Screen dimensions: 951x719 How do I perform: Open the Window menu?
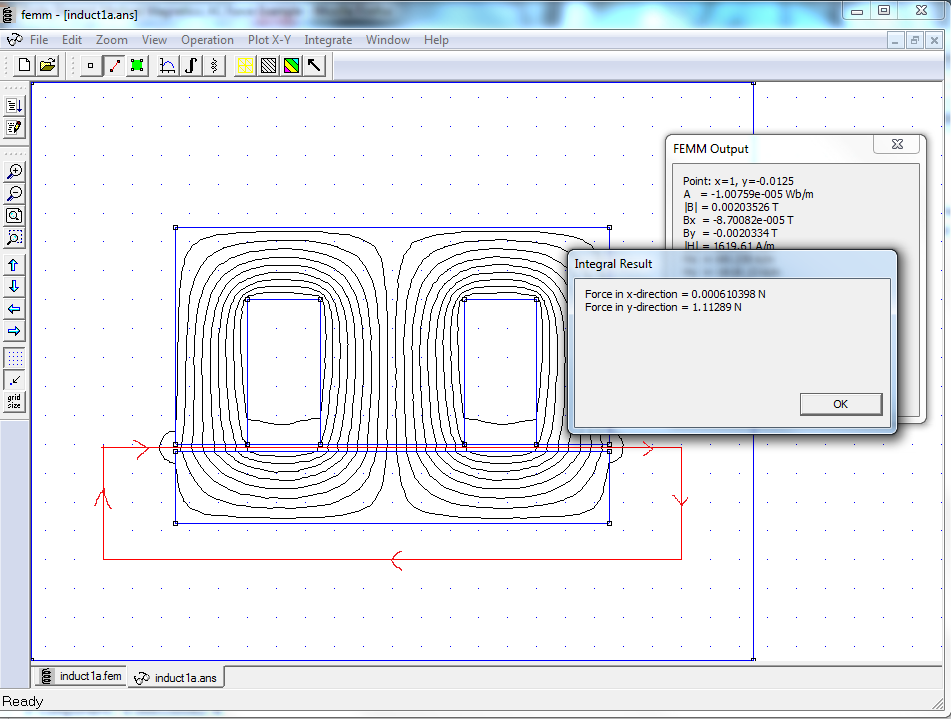pos(388,40)
